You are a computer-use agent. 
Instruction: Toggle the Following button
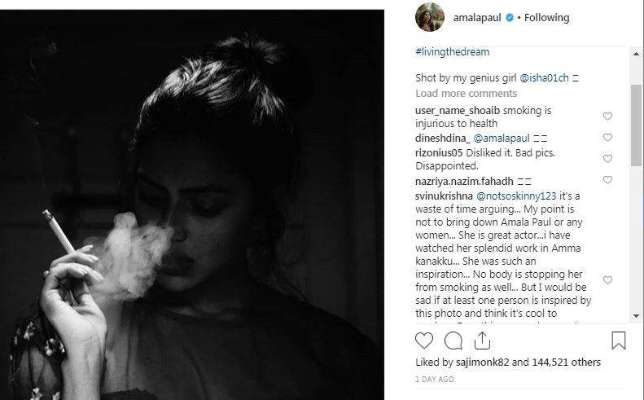(547, 18)
